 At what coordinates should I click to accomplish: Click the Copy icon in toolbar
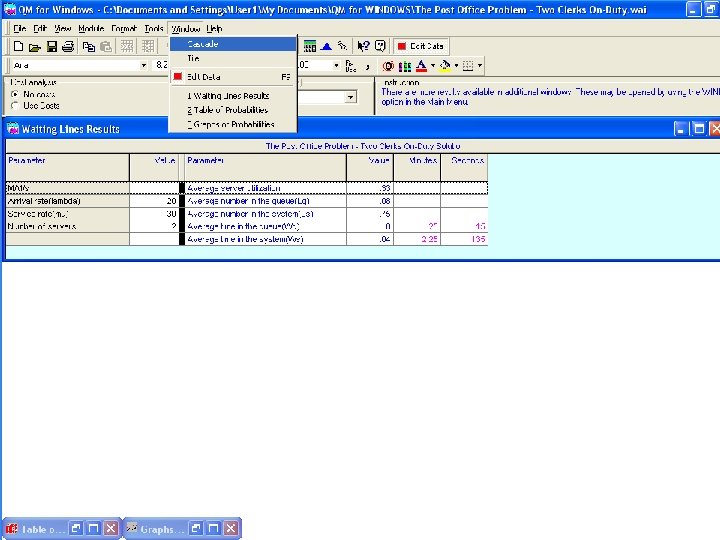click(89, 46)
